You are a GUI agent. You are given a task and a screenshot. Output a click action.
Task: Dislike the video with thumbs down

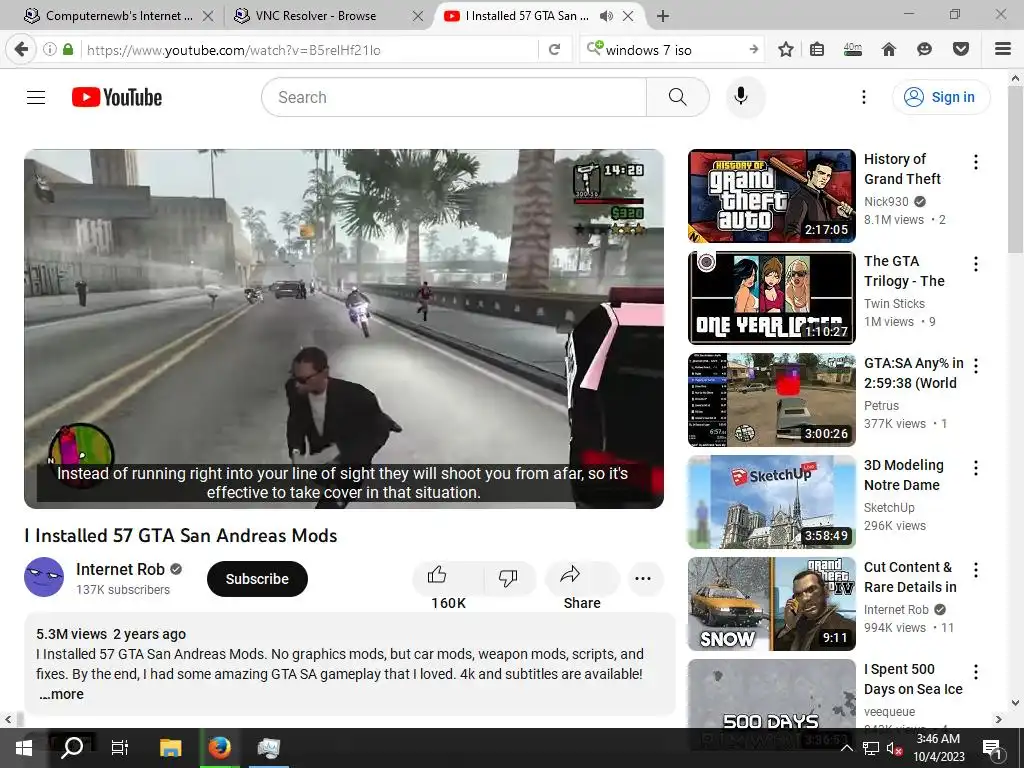coord(508,577)
